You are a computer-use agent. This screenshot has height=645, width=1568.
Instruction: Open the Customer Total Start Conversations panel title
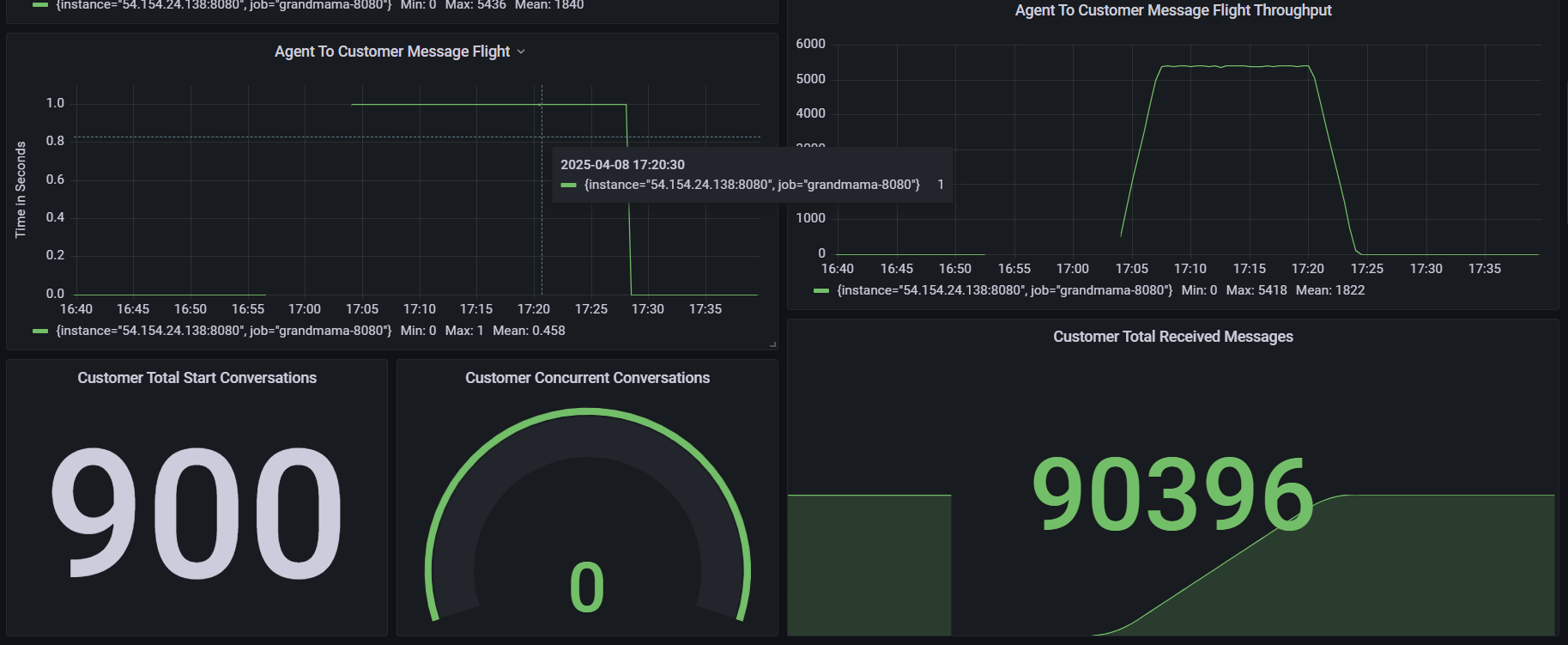click(x=197, y=378)
